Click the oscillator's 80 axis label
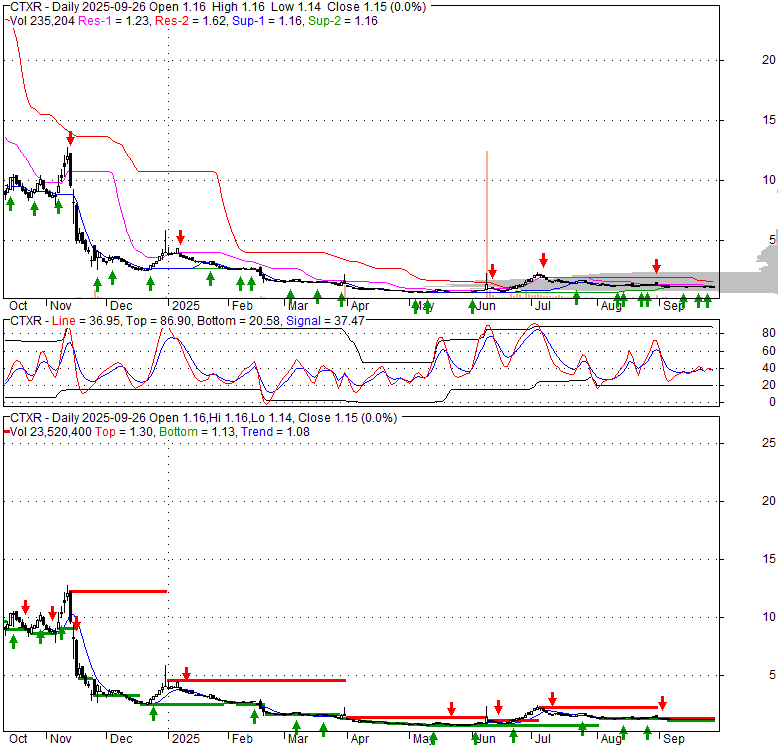Viewport: 780px width, 745px height. pyautogui.click(x=769, y=333)
